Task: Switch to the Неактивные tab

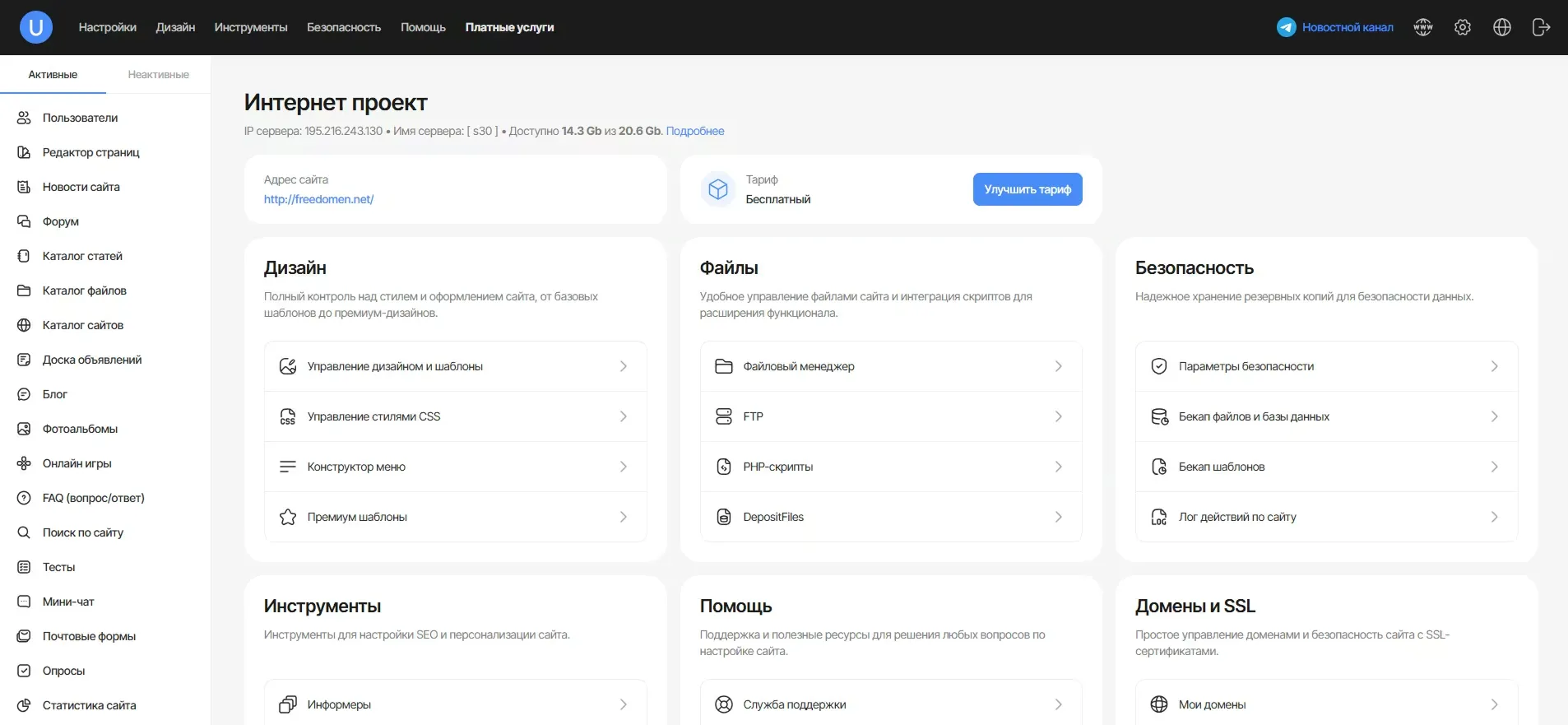Action: tap(158, 74)
